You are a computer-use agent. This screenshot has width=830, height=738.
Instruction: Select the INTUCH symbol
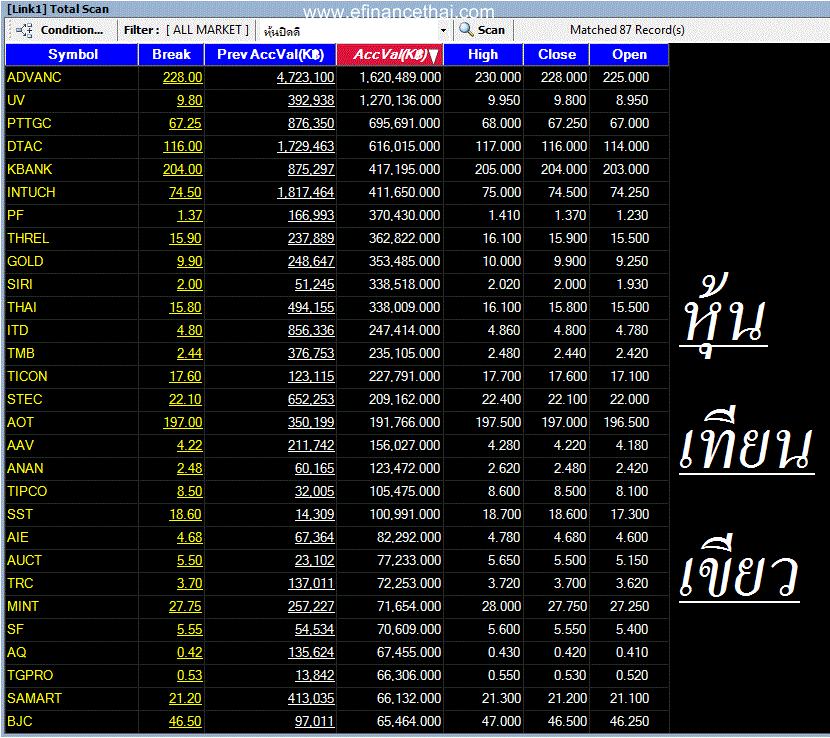[31, 193]
